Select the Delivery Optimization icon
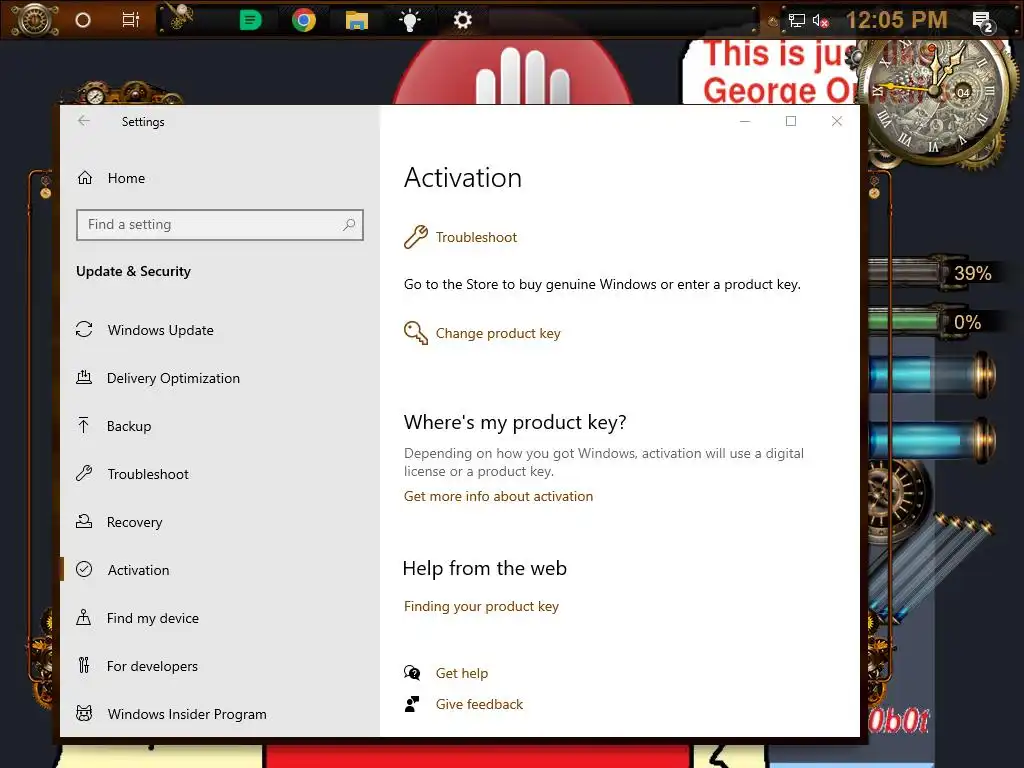1024x768 pixels. [84, 377]
